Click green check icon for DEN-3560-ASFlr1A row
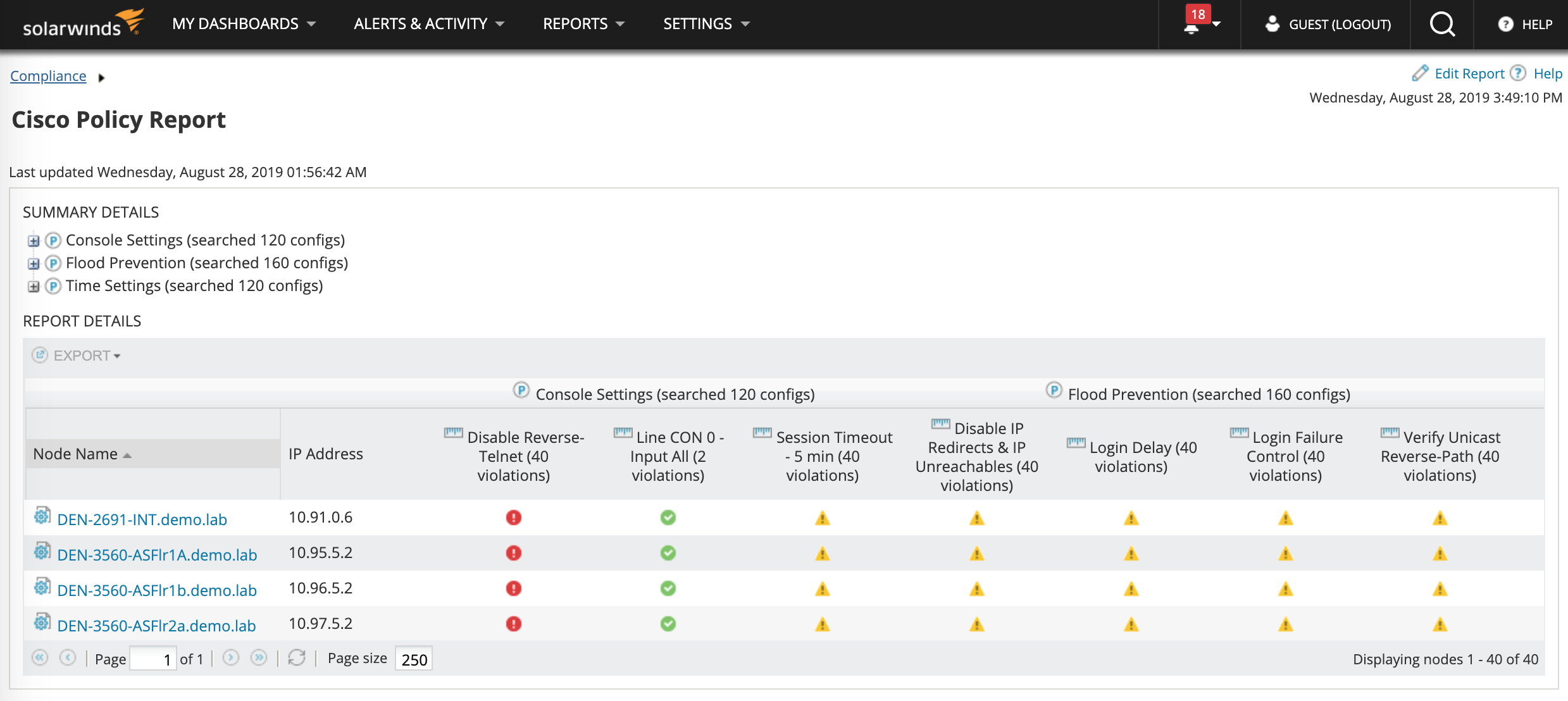The height and width of the screenshot is (701, 1568). pos(668,554)
